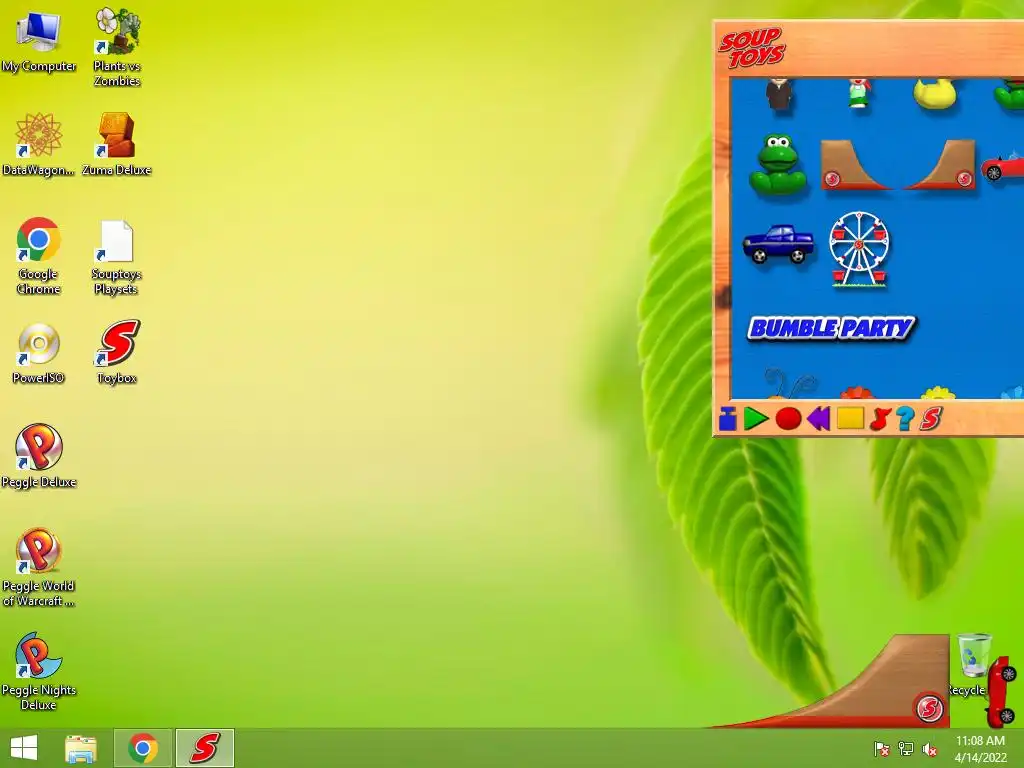The width and height of the screenshot is (1024, 768).
Task: Click the green play triangle in Toybox
Action: [x=756, y=419]
